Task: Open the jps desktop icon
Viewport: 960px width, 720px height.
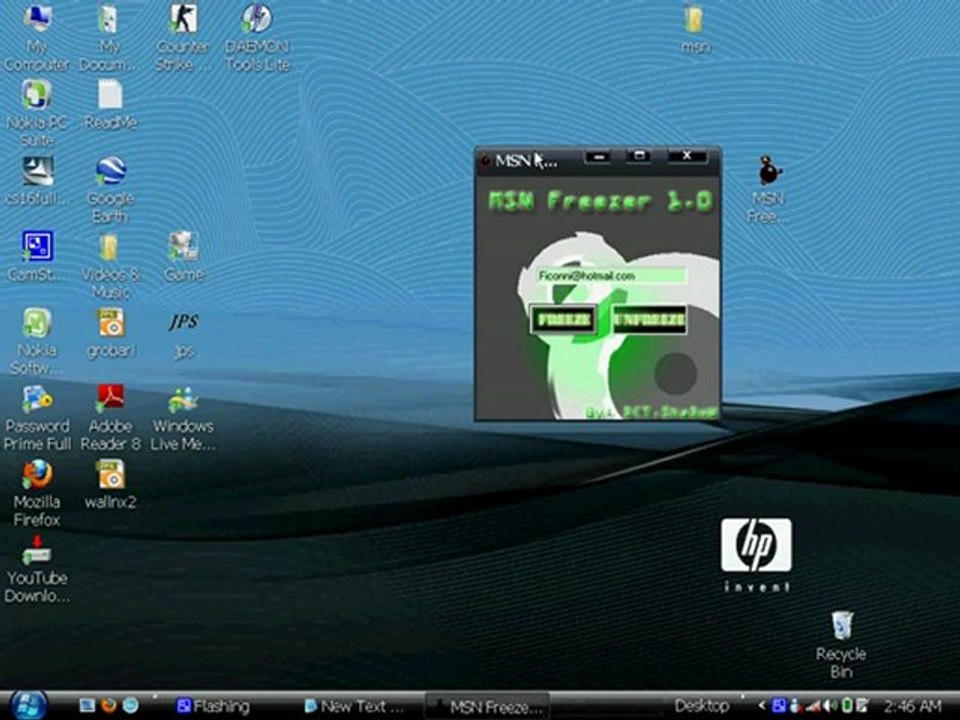Action: pos(184,334)
